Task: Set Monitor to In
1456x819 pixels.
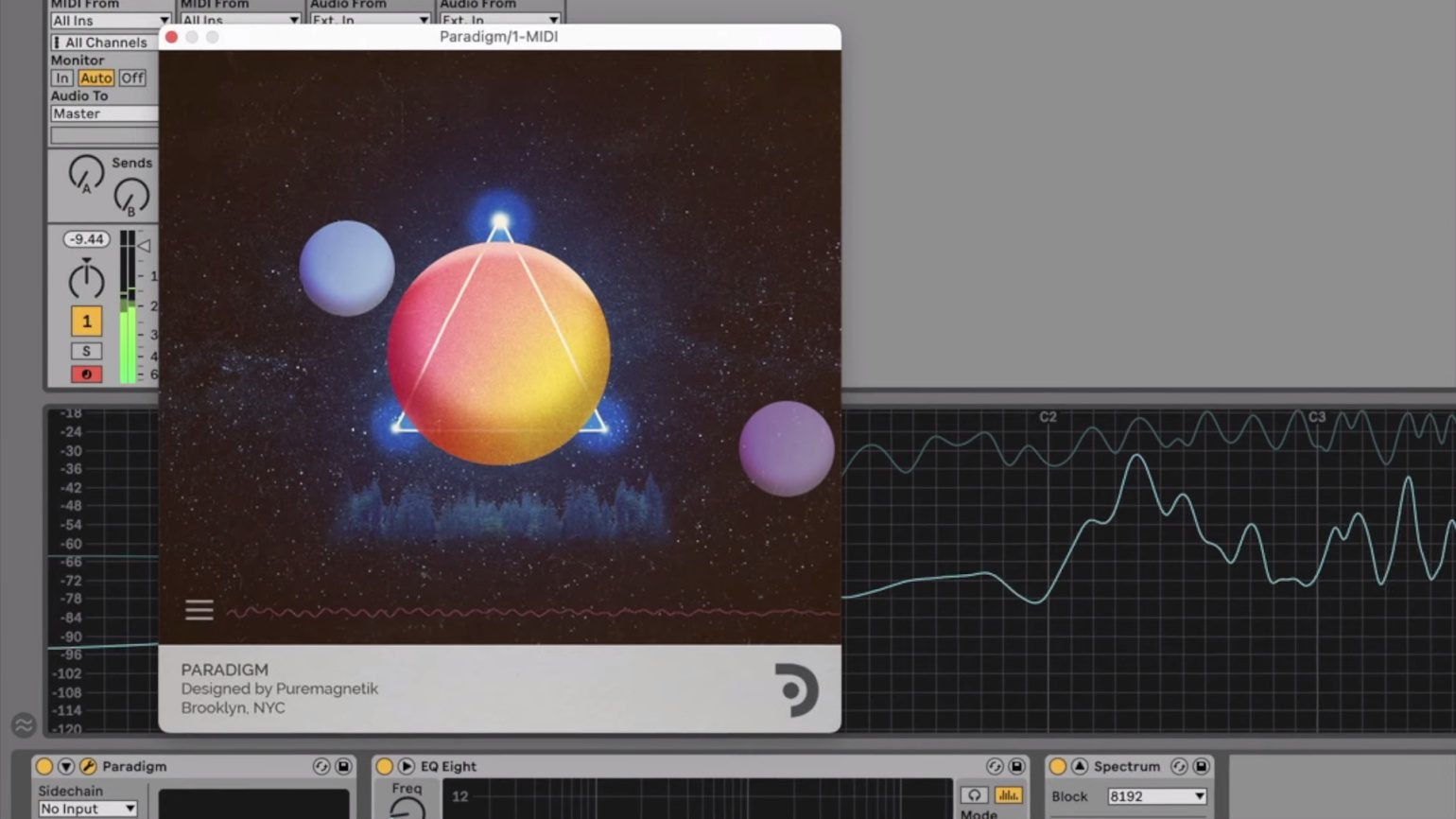Action: coord(62,78)
